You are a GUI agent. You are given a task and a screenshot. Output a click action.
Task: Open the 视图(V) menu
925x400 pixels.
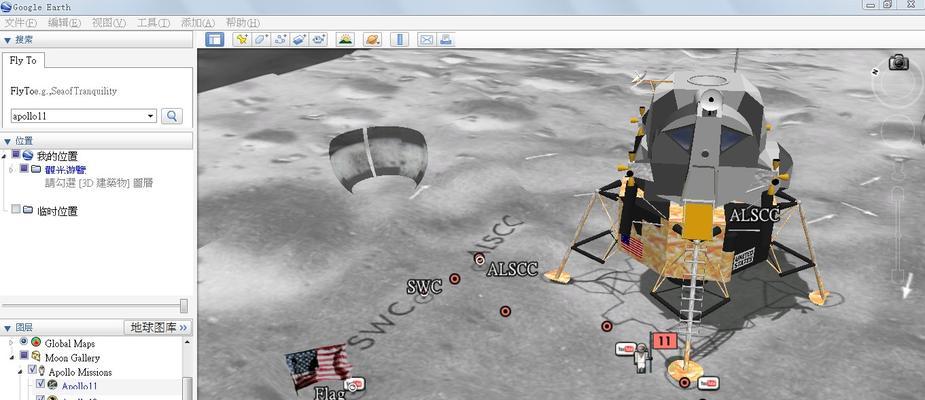click(109, 23)
